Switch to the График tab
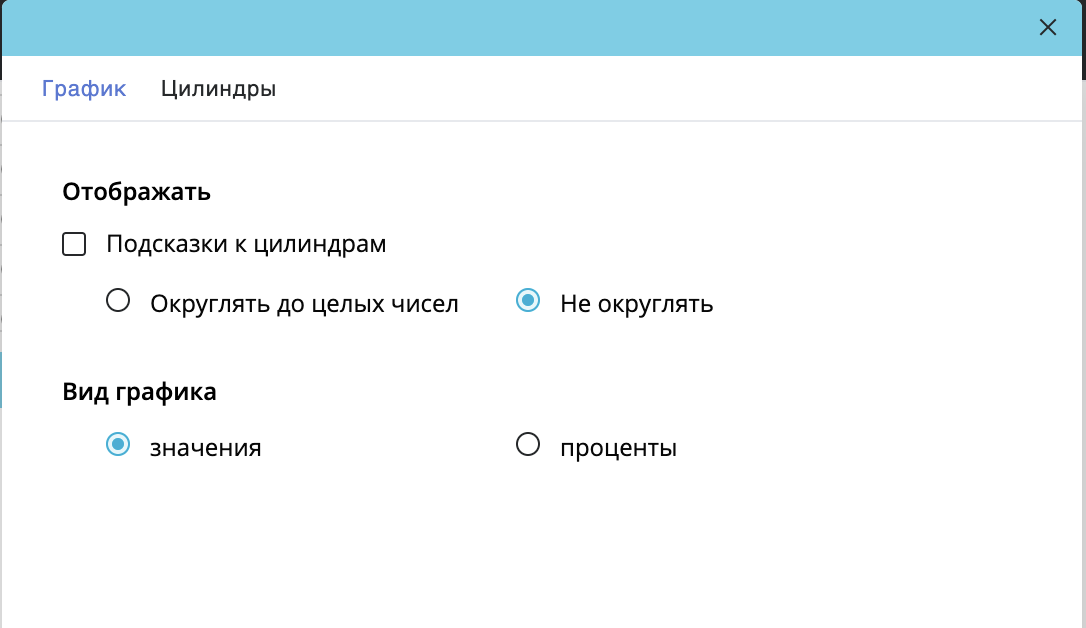This screenshot has width=1086, height=628. point(84,89)
